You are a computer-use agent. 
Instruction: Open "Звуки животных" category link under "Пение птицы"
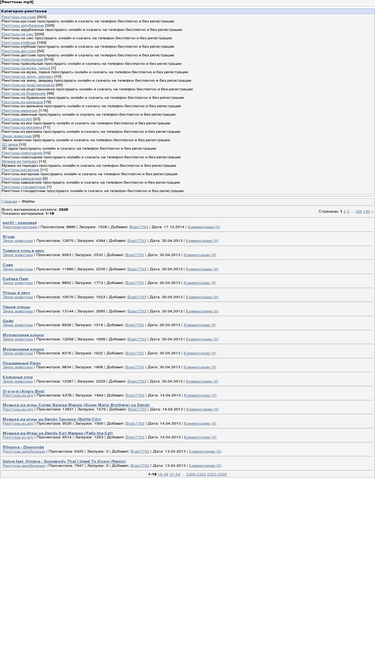pos(17,311)
